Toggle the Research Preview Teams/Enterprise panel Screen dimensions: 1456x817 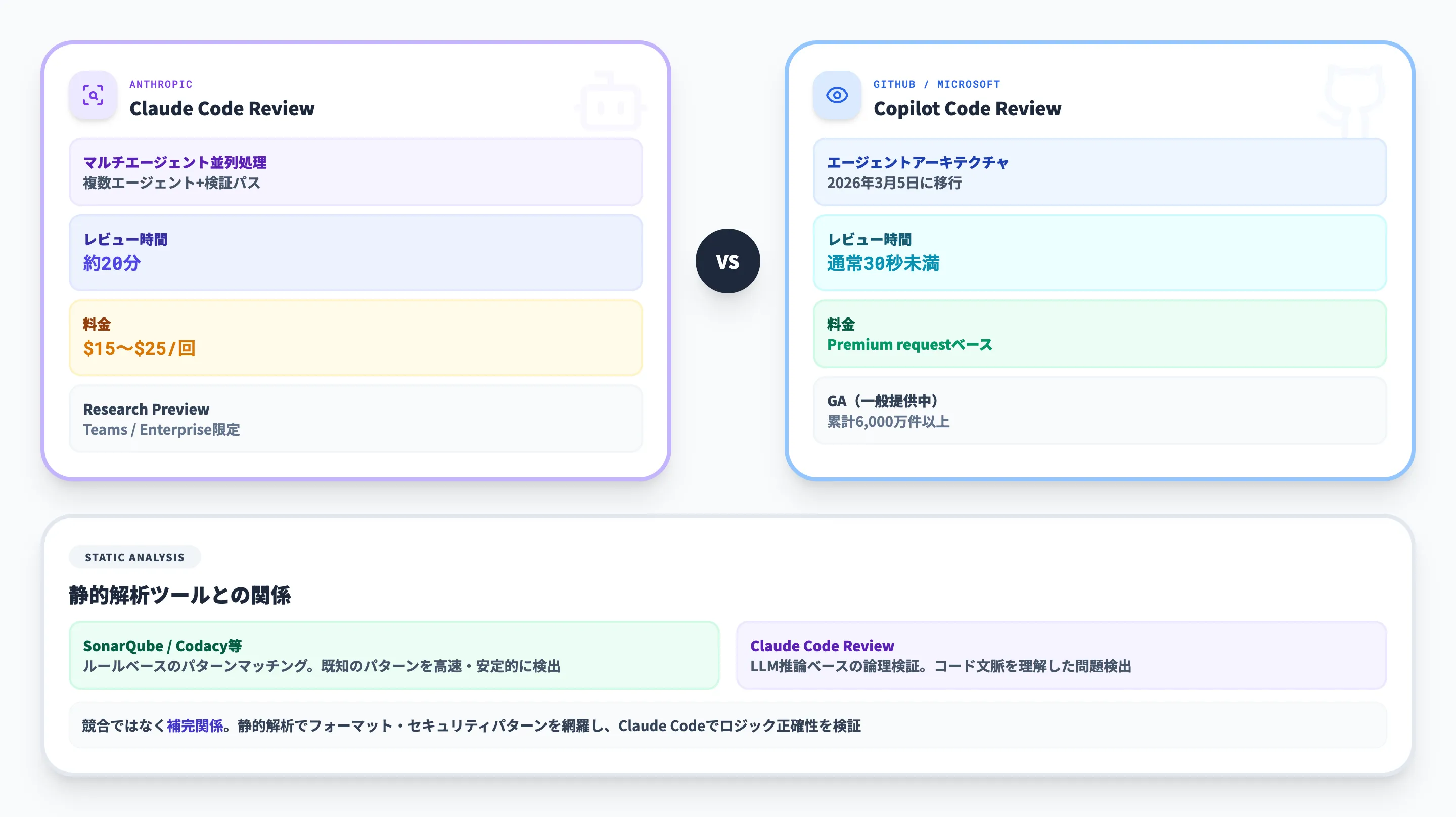[355, 419]
